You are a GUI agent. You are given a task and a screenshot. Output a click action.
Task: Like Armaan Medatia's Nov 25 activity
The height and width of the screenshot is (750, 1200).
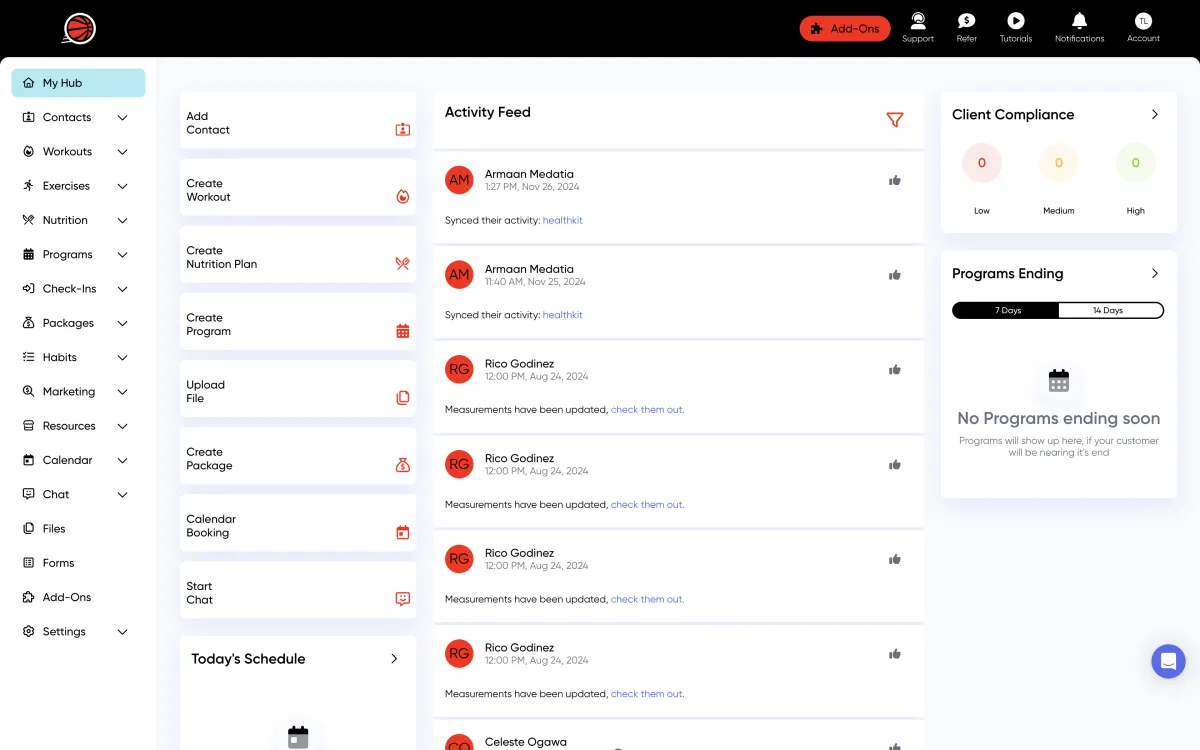coord(895,275)
